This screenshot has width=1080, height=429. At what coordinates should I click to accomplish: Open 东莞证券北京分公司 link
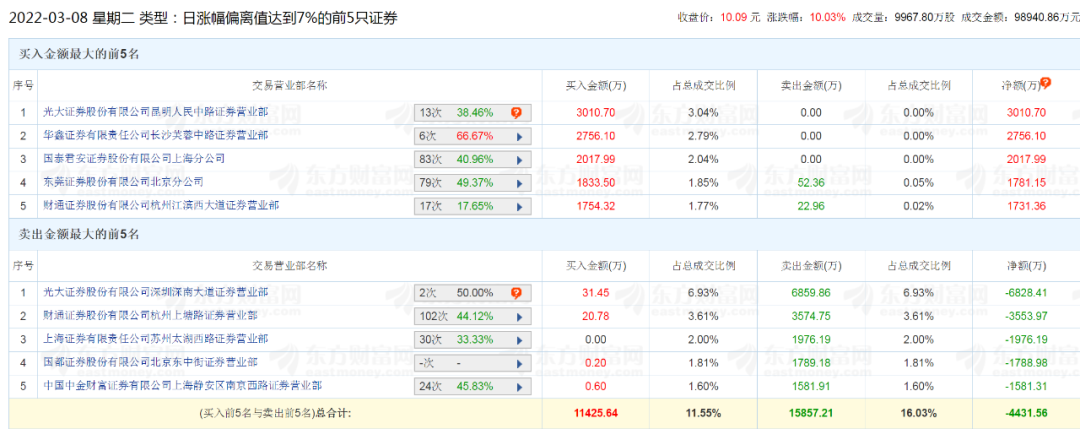click(123, 182)
